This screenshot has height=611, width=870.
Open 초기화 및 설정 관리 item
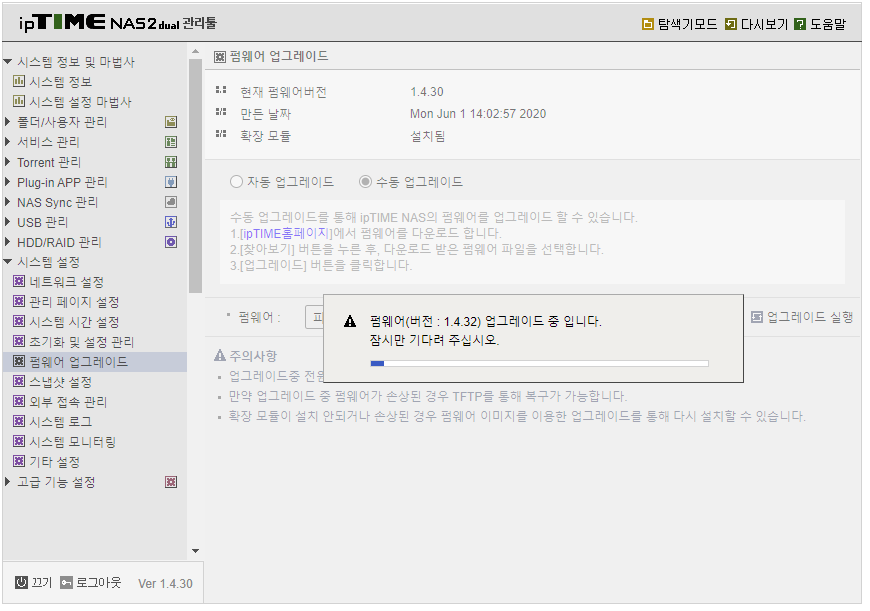[82, 342]
